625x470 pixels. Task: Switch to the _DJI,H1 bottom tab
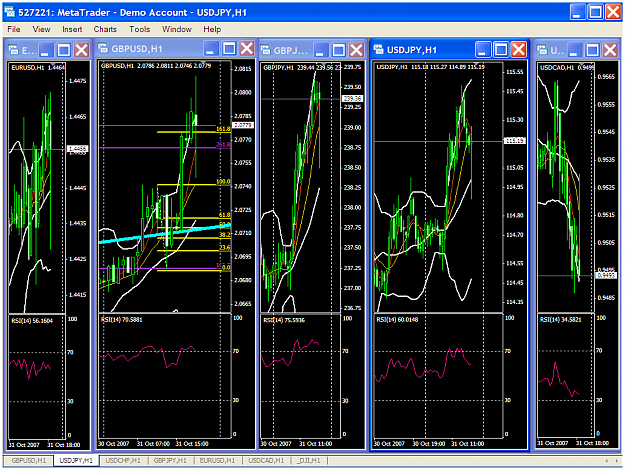pos(309,460)
